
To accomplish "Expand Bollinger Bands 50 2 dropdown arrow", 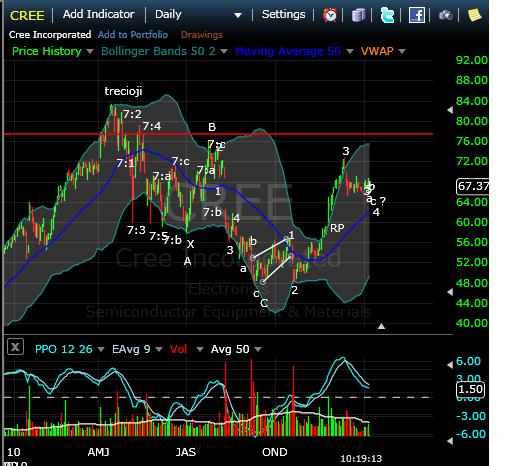I will pyautogui.click(x=224, y=51).
